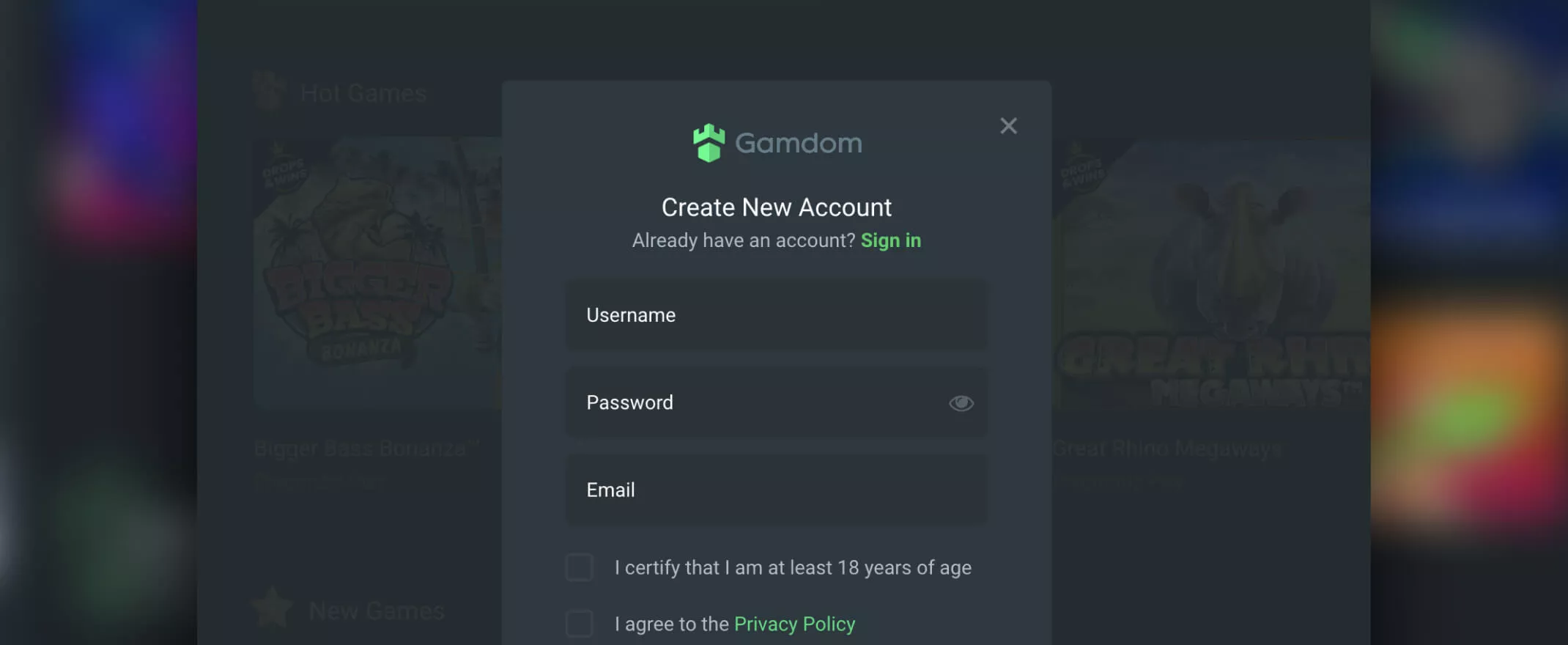The width and height of the screenshot is (1568, 645).
Task: Focus the Email input field
Action: pos(777,490)
